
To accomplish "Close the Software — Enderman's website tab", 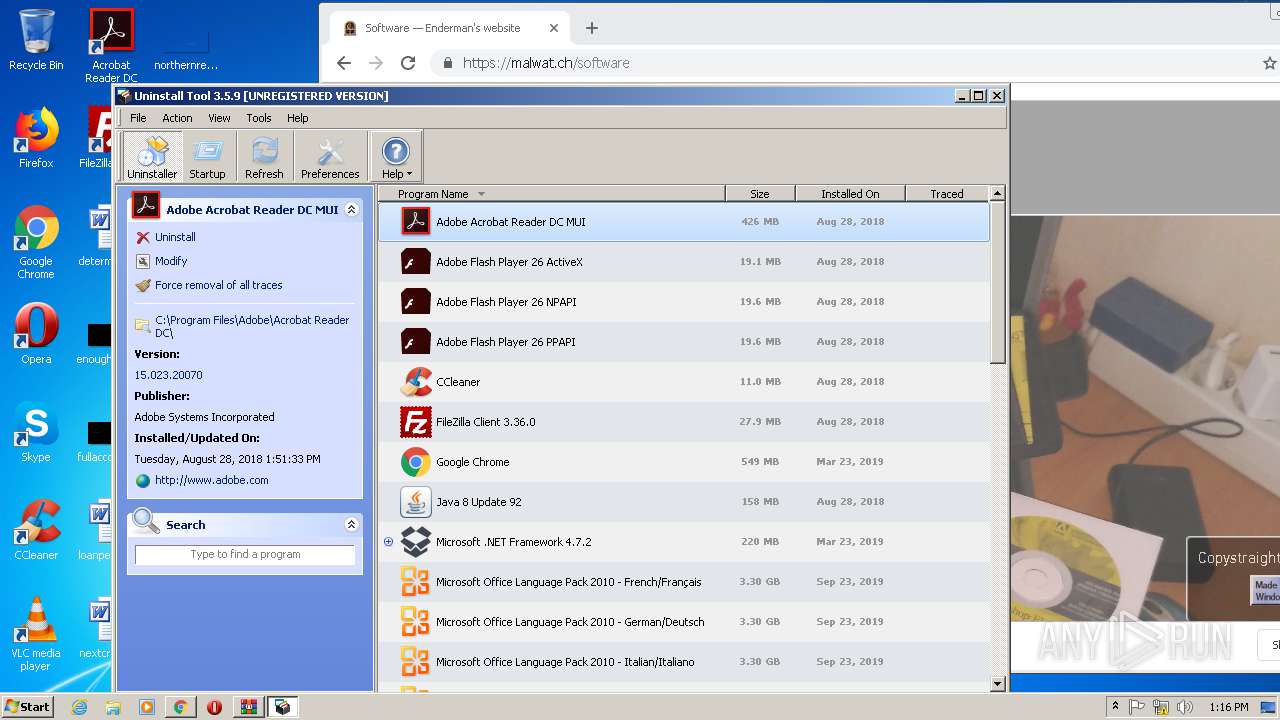I will click(554, 28).
